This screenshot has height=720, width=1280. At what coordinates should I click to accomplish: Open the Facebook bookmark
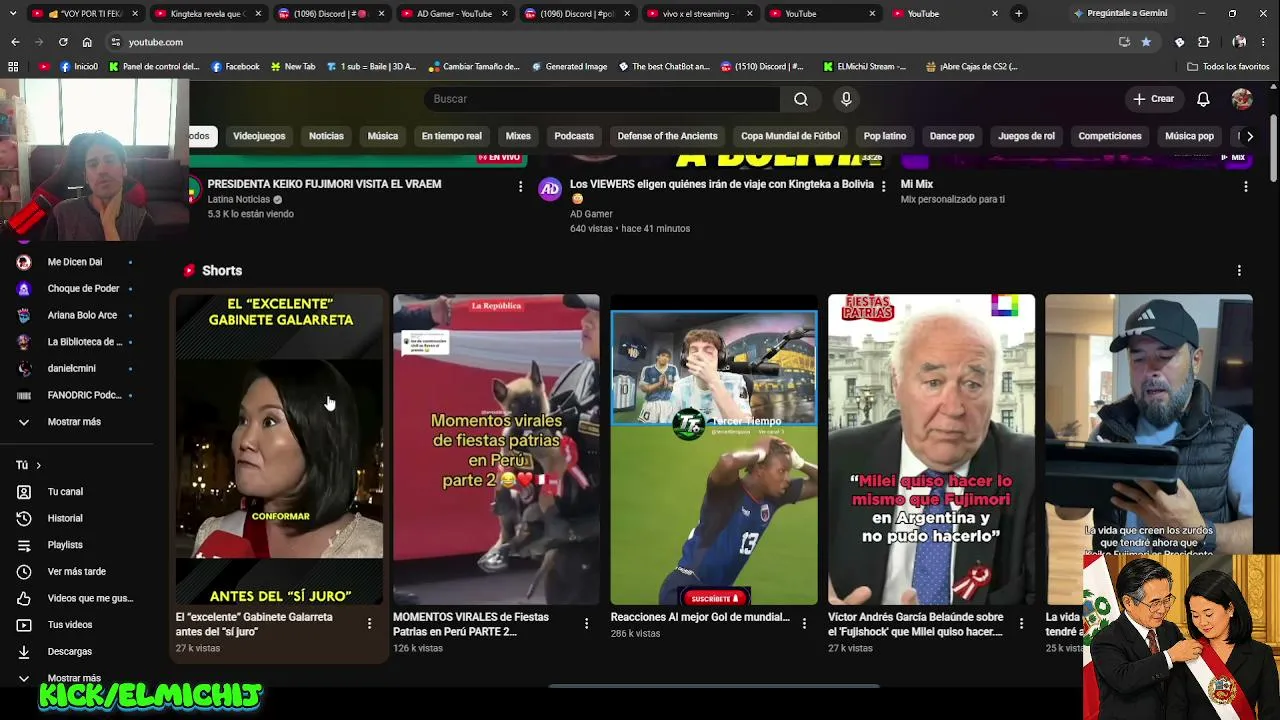tap(235, 67)
